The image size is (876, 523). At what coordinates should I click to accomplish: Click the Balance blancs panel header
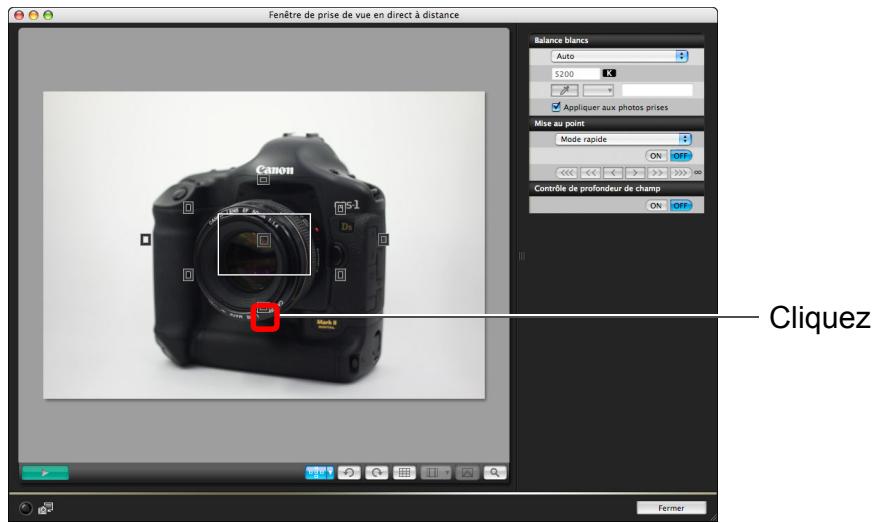click(x=616, y=40)
